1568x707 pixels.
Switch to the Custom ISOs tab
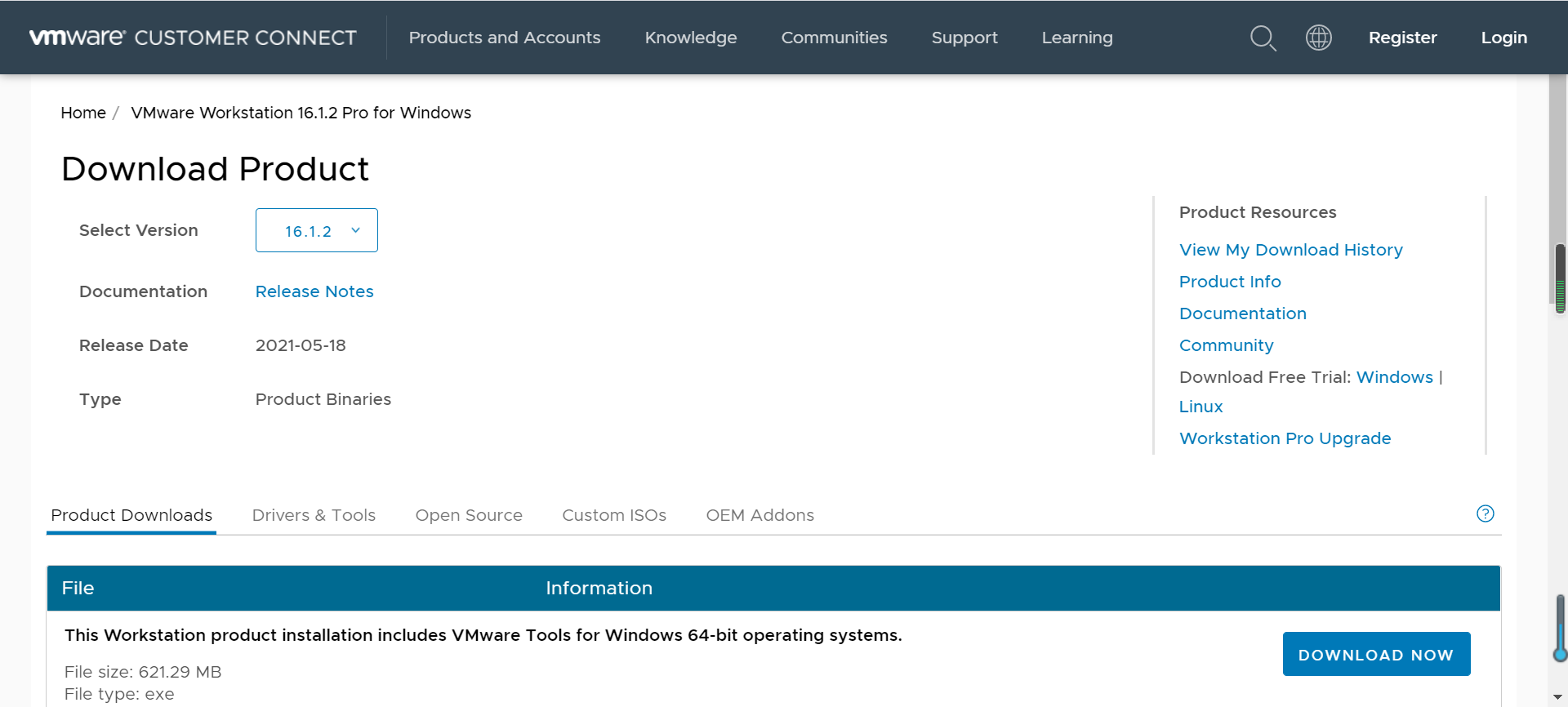(614, 515)
